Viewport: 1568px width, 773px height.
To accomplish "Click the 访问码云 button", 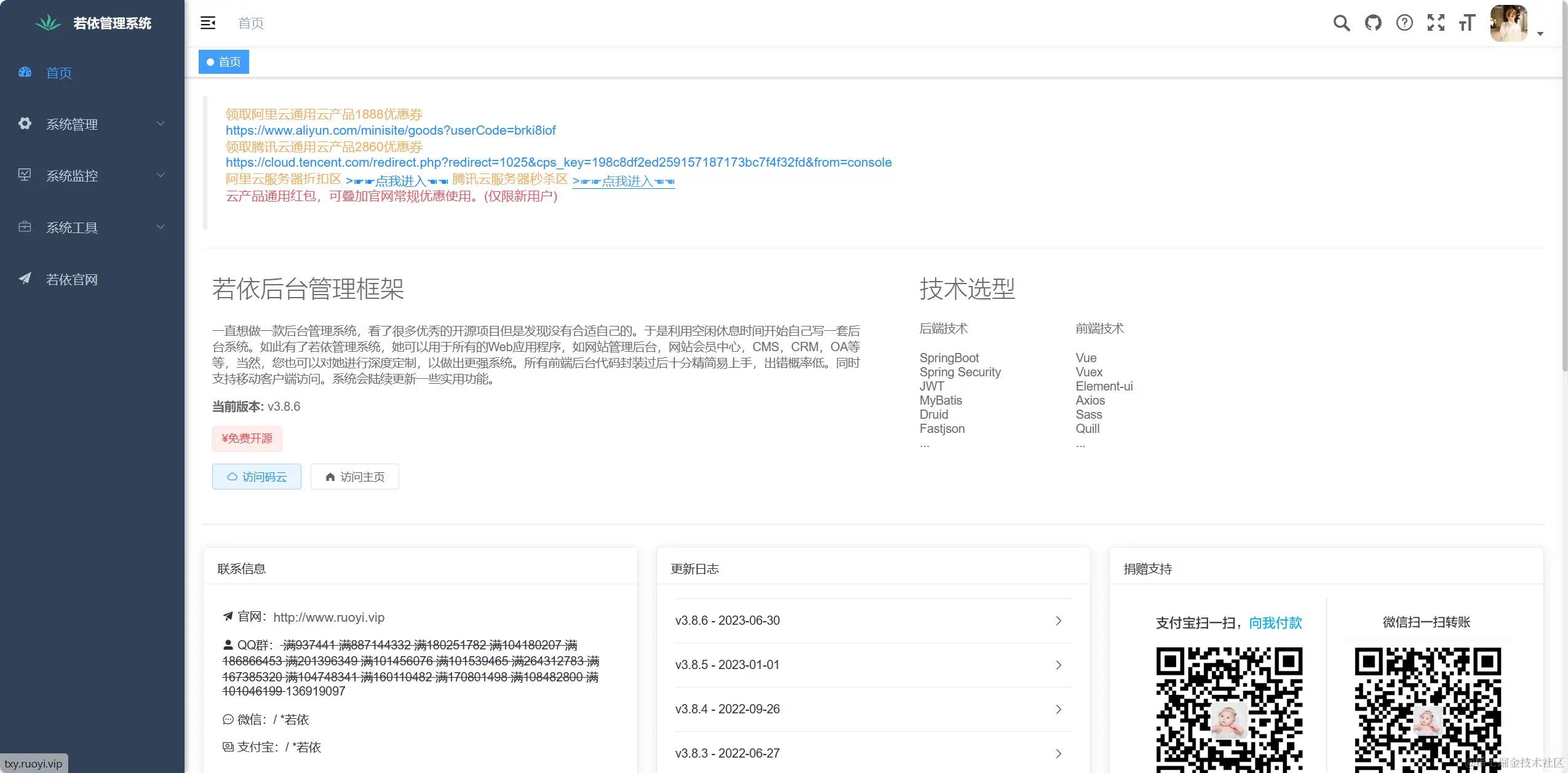I will click(257, 477).
